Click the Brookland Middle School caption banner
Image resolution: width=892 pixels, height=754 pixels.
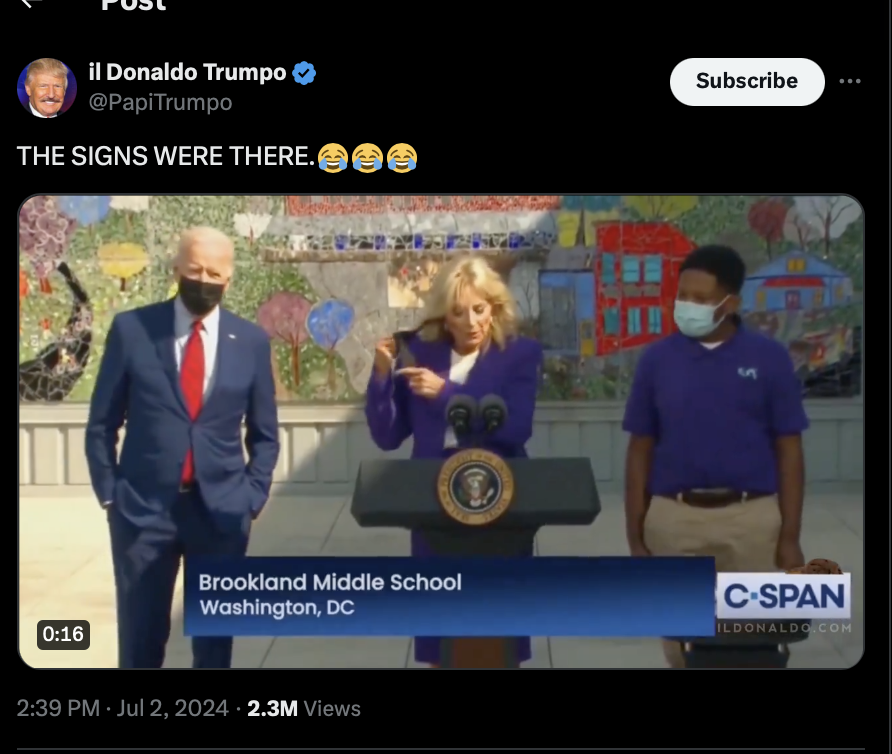pyautogui.click(x=449, y=596)
